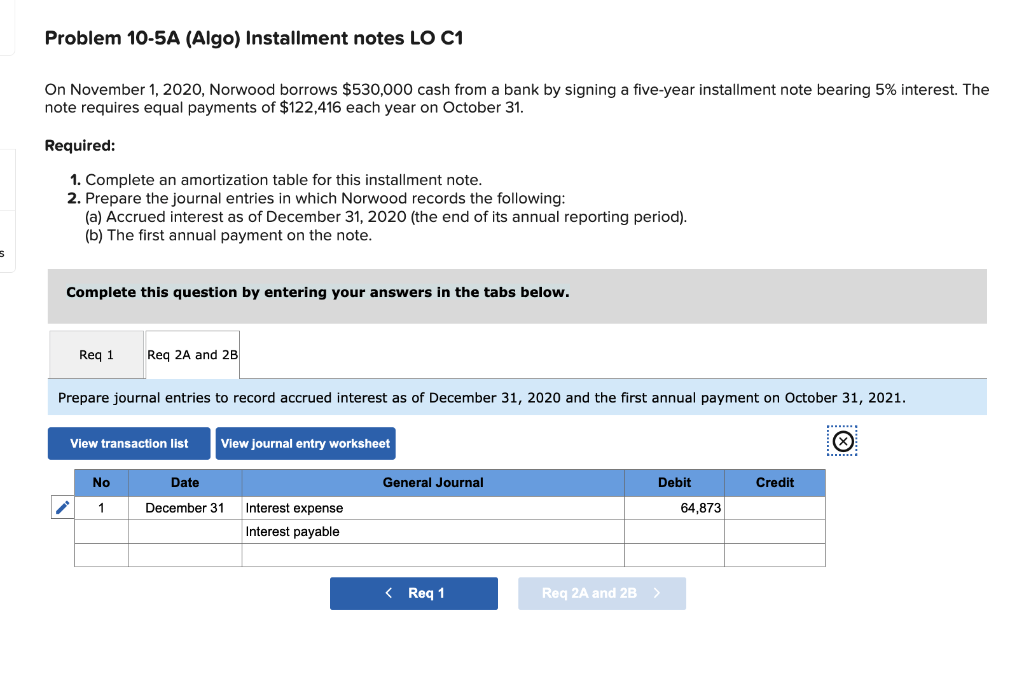Click the '< Req 1' navigation button
This screenshot has width=1024, height=688.
[x=413, y=593]
